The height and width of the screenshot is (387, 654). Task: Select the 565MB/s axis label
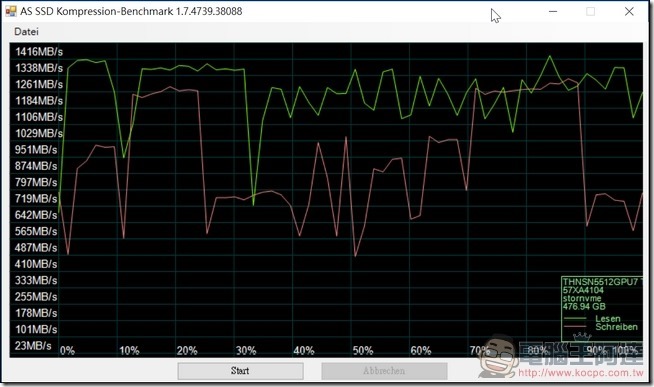pos(36,231)
